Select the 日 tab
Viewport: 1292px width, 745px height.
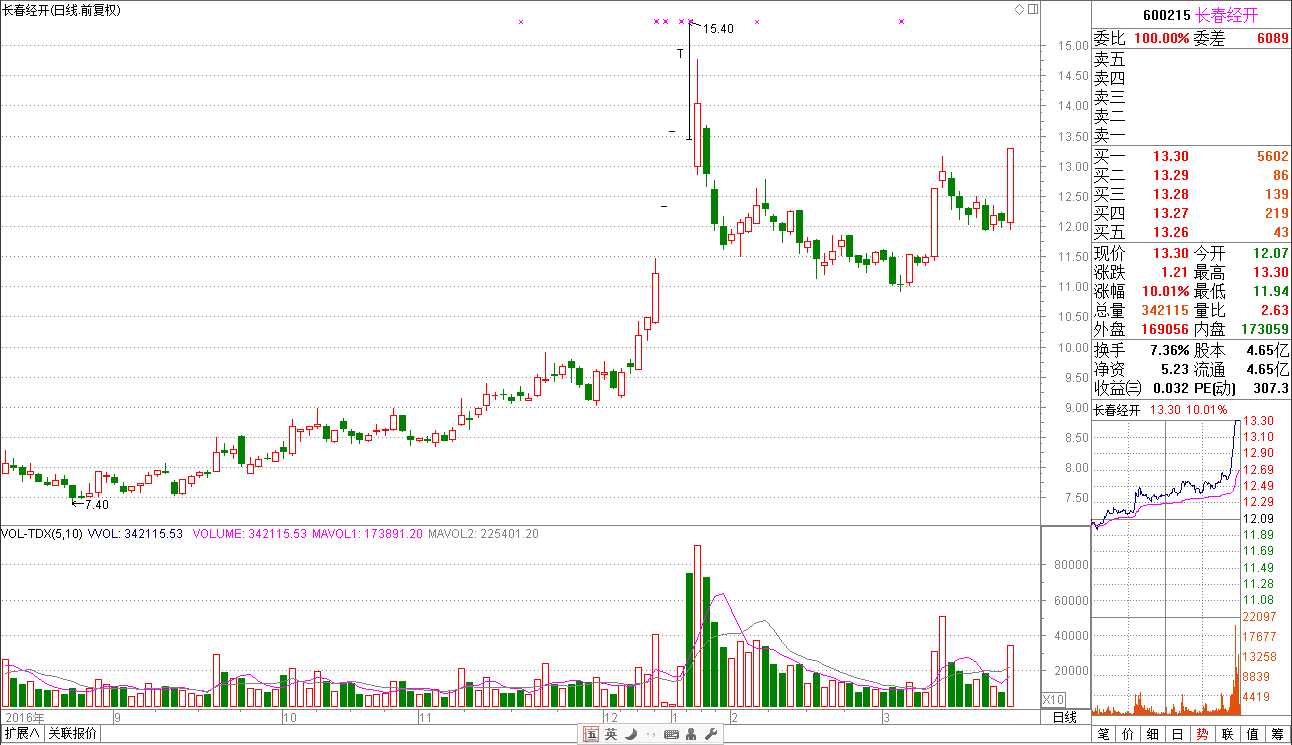click(x=1178, y=734)
